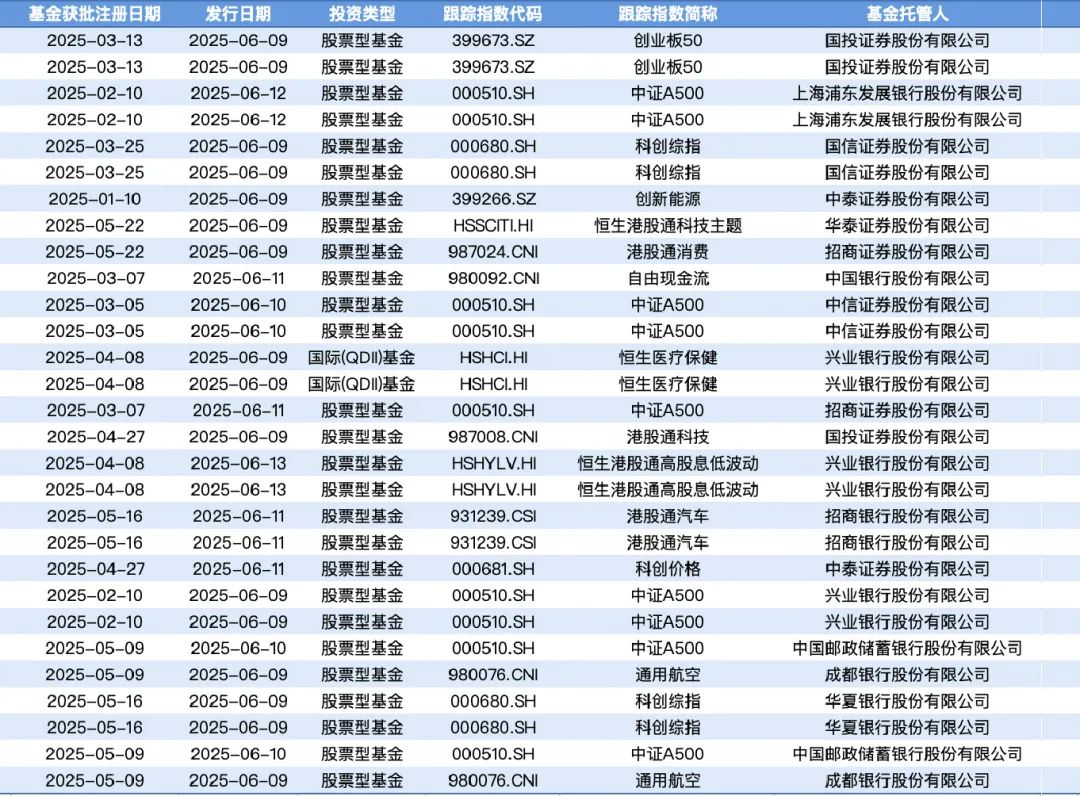Select issue date 2025-06-11 in 自由现金流 row
Screen dimensions: 1080x796
click(x=238, y=278)
